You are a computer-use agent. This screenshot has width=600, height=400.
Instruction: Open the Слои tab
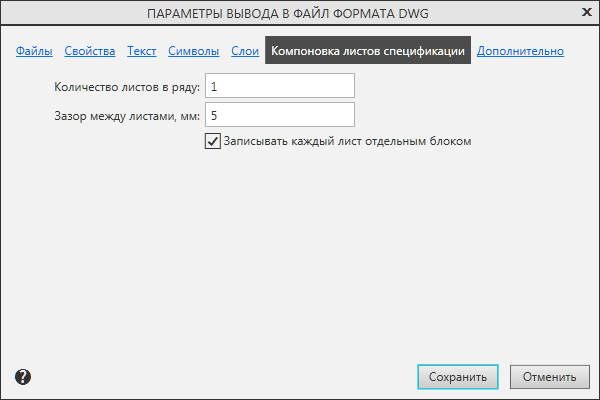click(245, 51)
